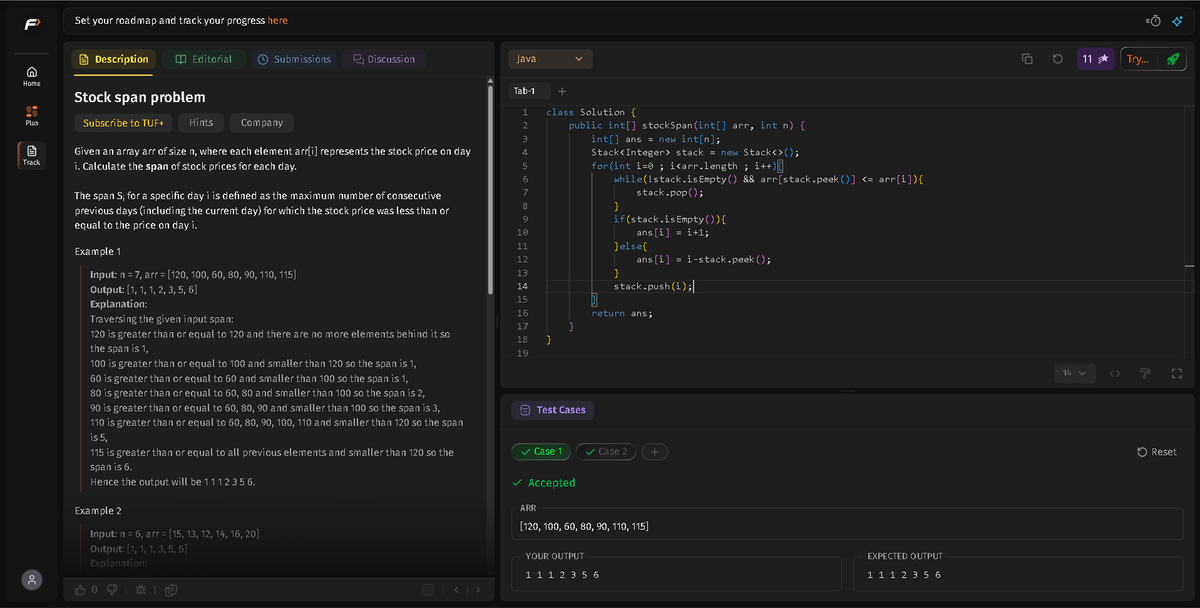Click the 'class Solution {' line
1200x608 pixels.
[591, 112]
